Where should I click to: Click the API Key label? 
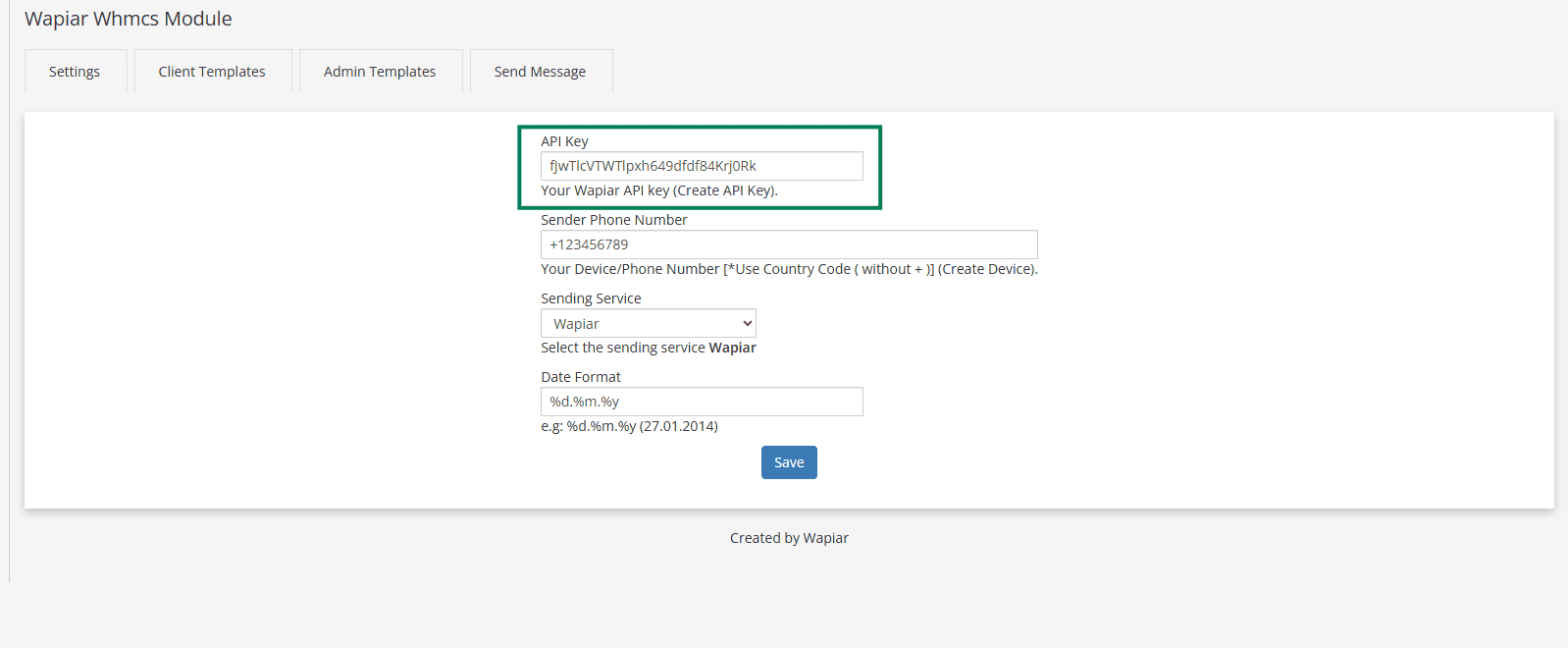click(x=564, y=141)
